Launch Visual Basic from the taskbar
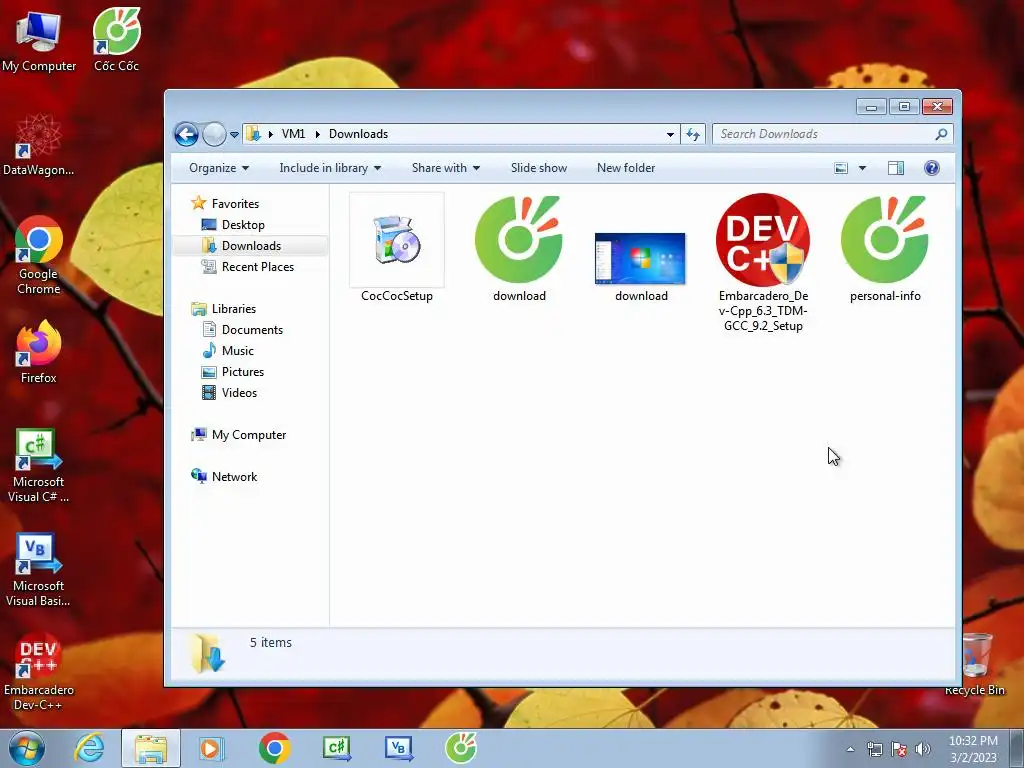Image resolution: width=1024 pixels, height=768 pixels. [399, 748]
